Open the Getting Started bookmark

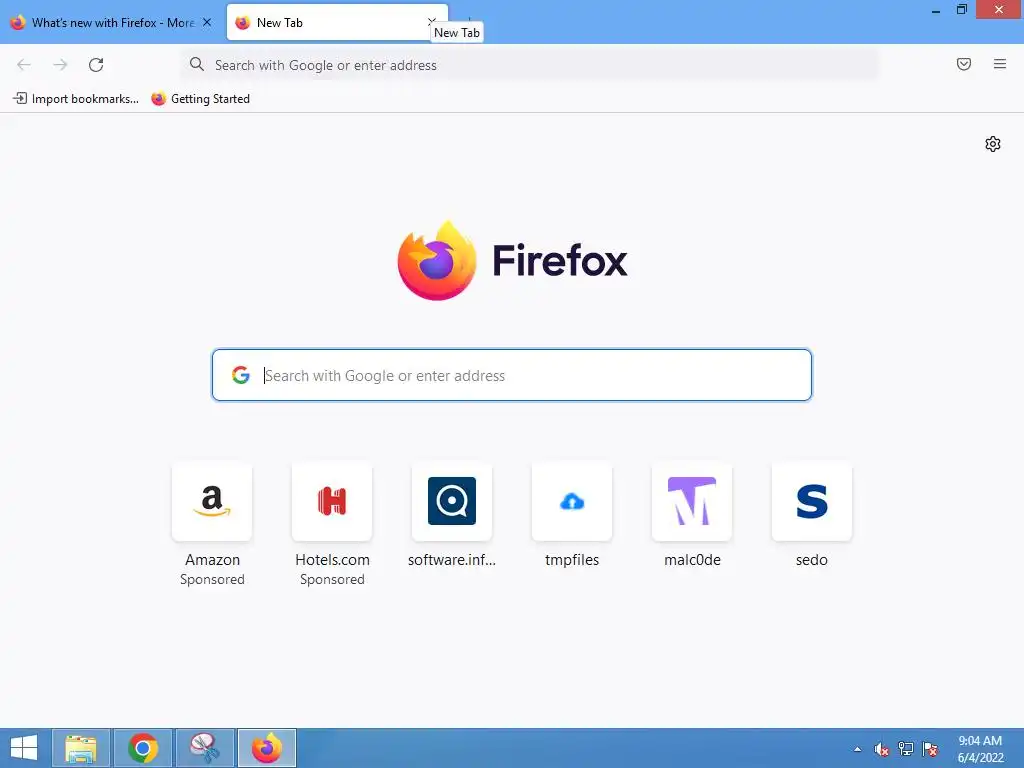(200, 99)
